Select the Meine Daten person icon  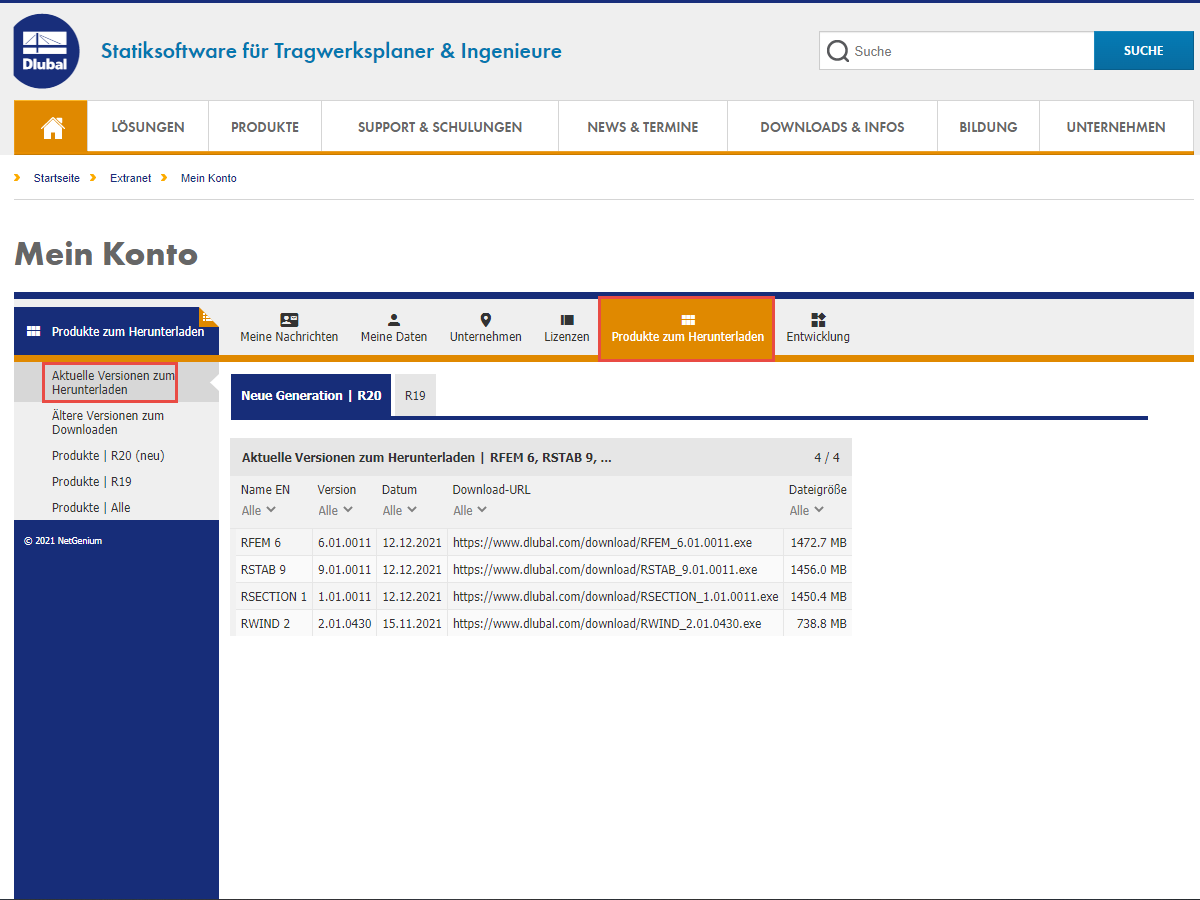[394, 322]
